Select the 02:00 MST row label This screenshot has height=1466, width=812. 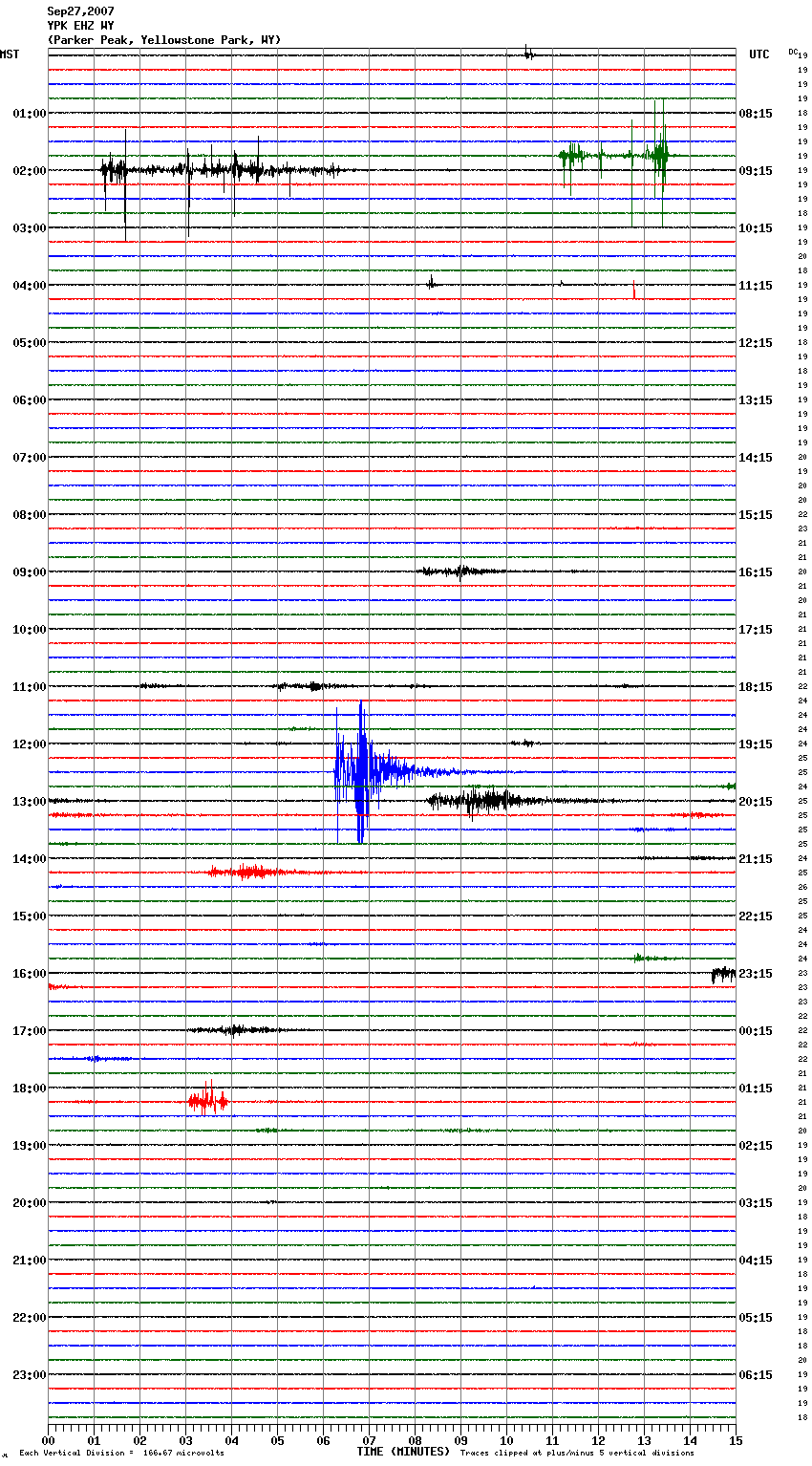click(29, 170)
